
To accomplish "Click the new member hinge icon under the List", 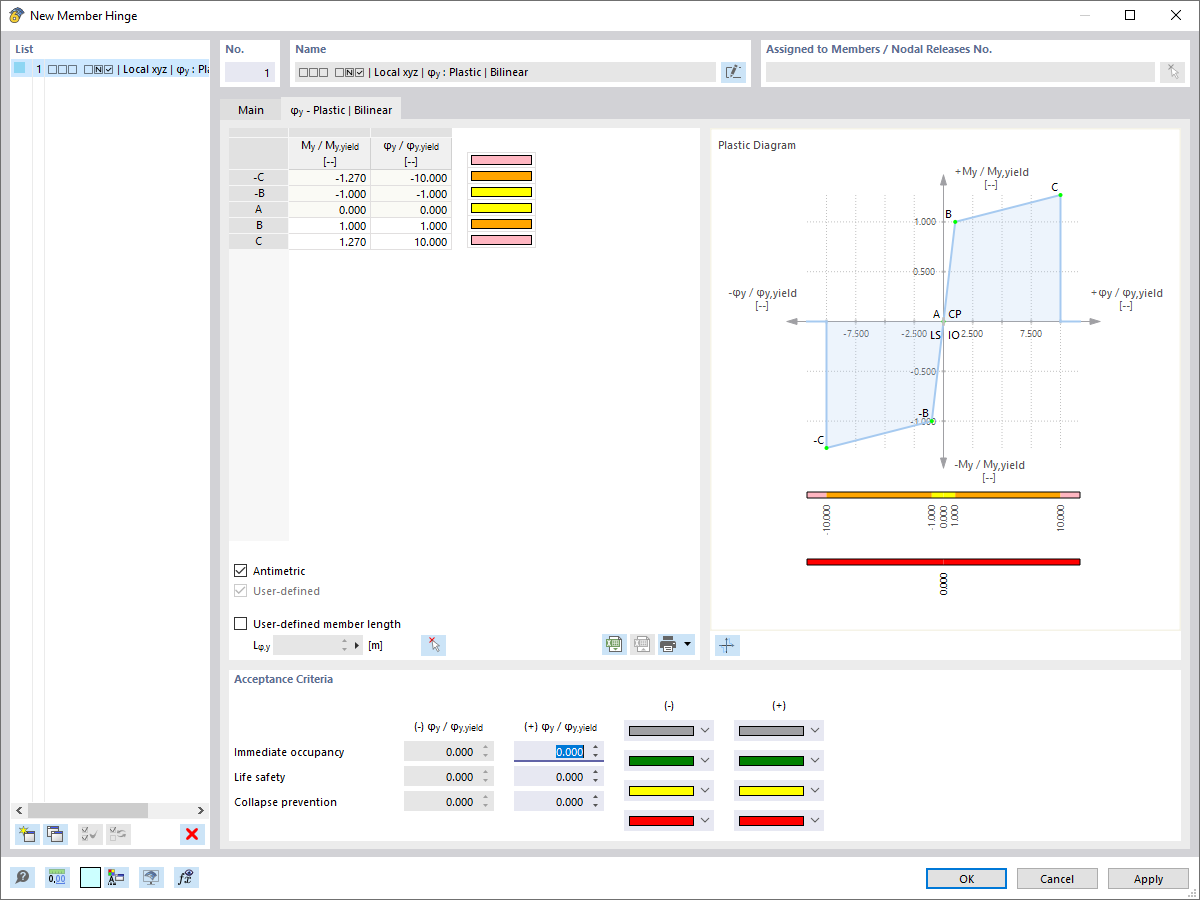I will pyautogui.click(x=27, y=834).
